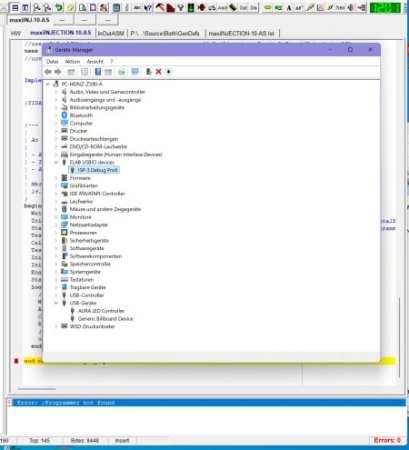Select Generic Billboard Device
The height and width of the screenshot is (450, 409).
click(x=105, y=319)
